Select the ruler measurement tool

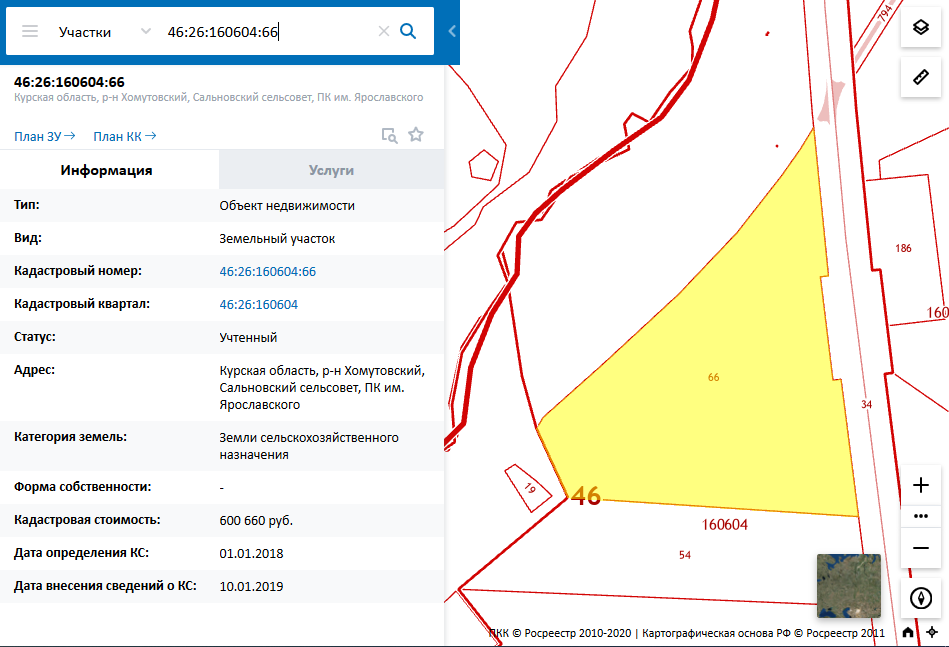coord(920,77)
